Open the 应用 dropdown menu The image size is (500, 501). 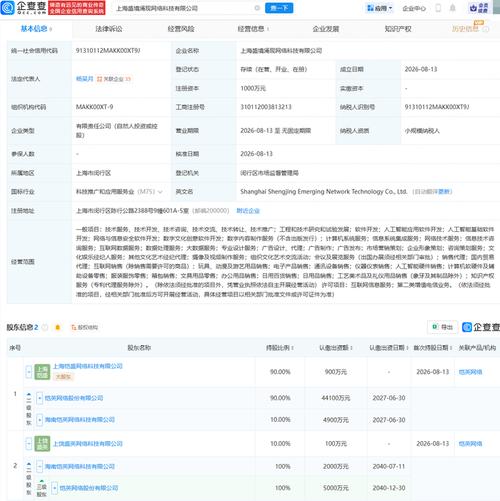(380, 8)
